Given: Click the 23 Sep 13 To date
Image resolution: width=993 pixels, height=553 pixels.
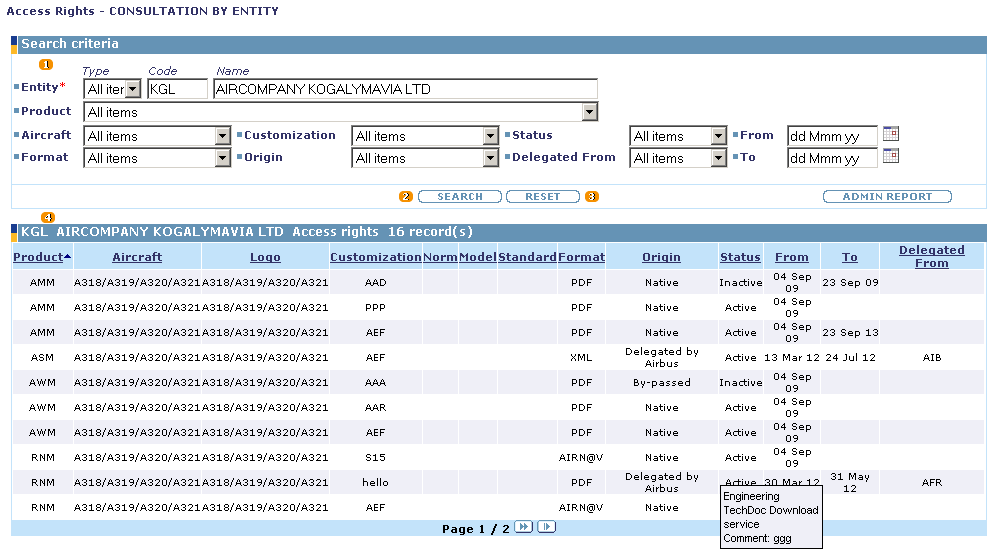Looking at the screenshot, I should [850, 333].
